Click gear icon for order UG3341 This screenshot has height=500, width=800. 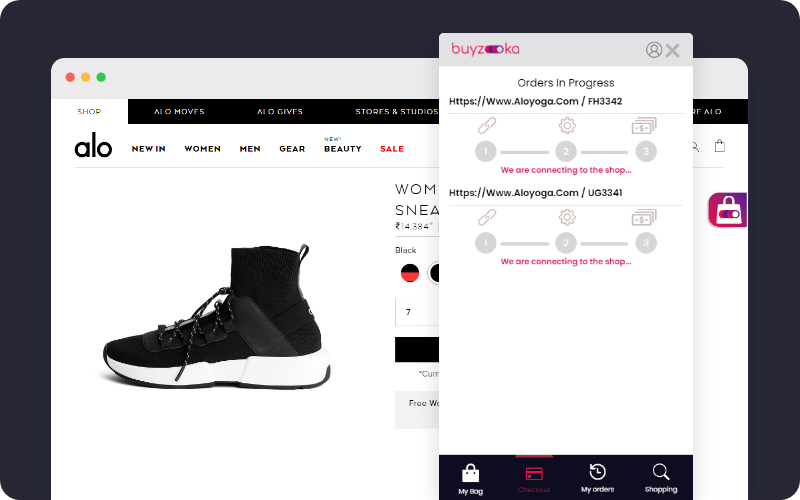point(567,217)
